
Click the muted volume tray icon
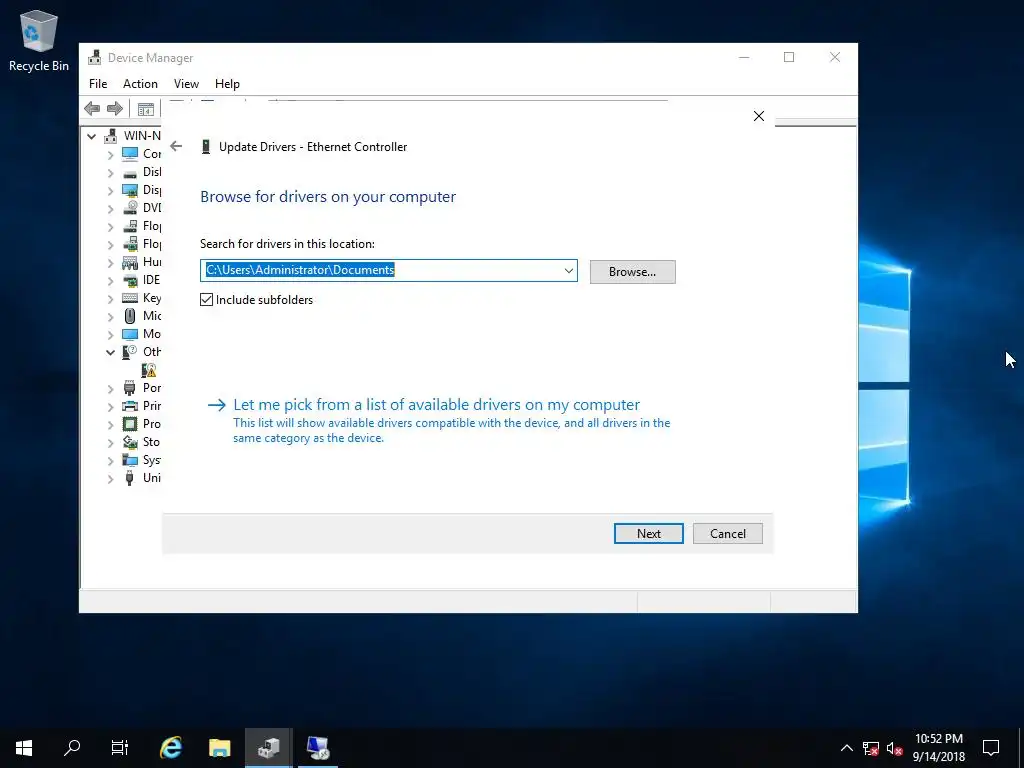(x=895, y=748)
